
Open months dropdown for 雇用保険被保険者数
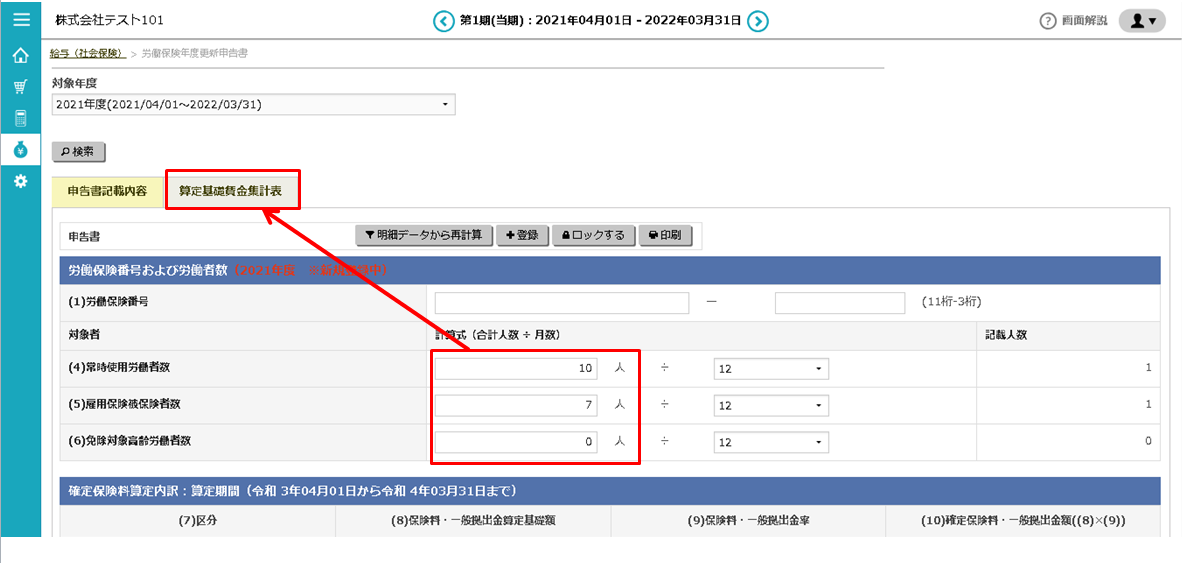pyautogui.click(x=770, y=405)
